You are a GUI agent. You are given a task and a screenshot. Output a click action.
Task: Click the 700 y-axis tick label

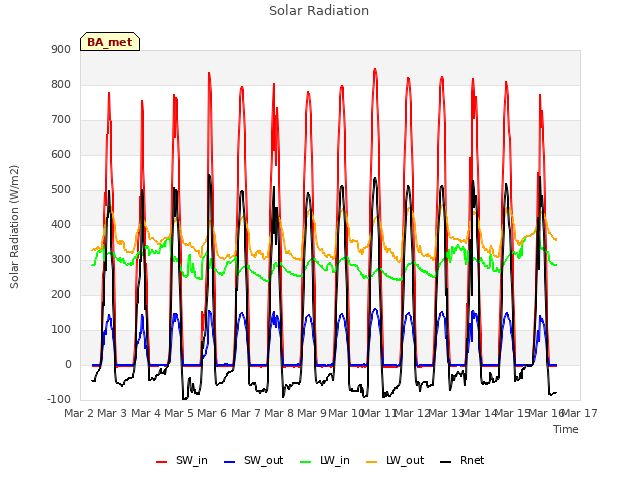tap(61, 120)
